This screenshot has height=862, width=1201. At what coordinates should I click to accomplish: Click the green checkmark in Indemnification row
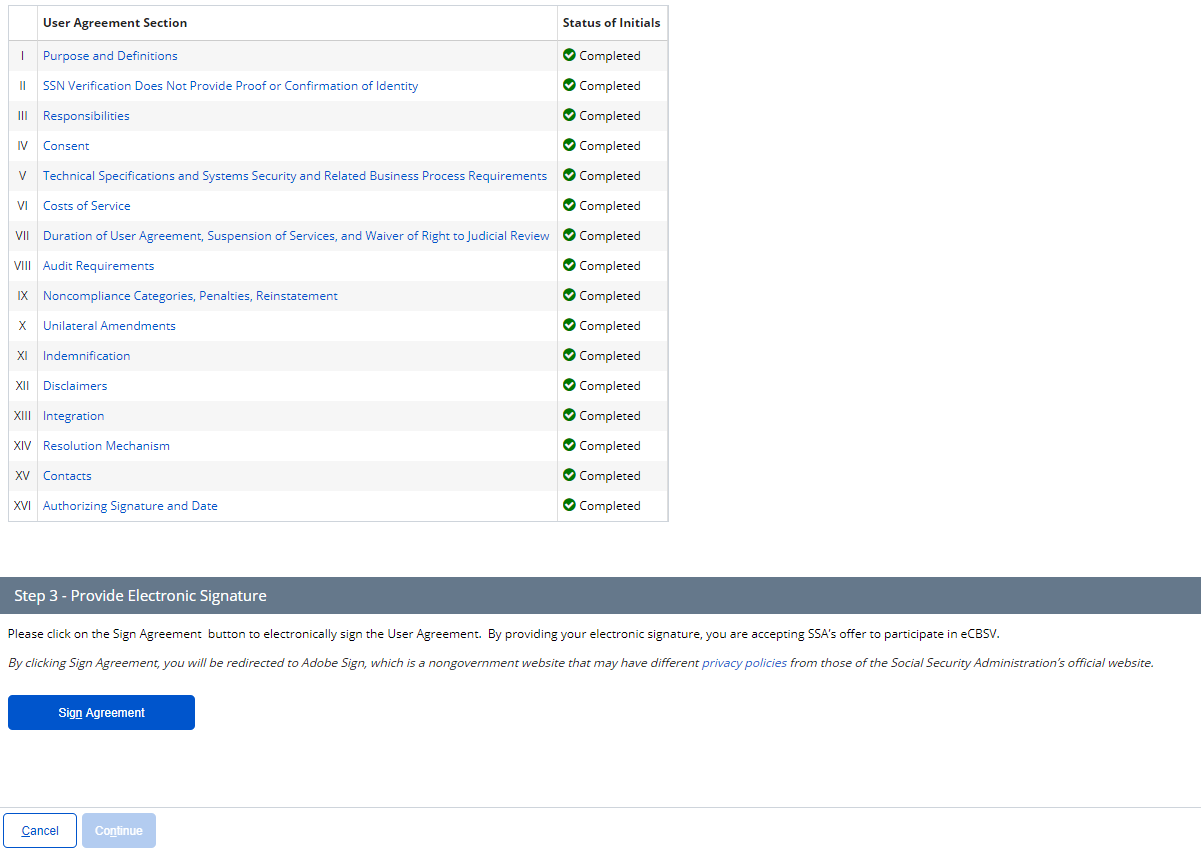pyautogui.click(x=569, y=355)
